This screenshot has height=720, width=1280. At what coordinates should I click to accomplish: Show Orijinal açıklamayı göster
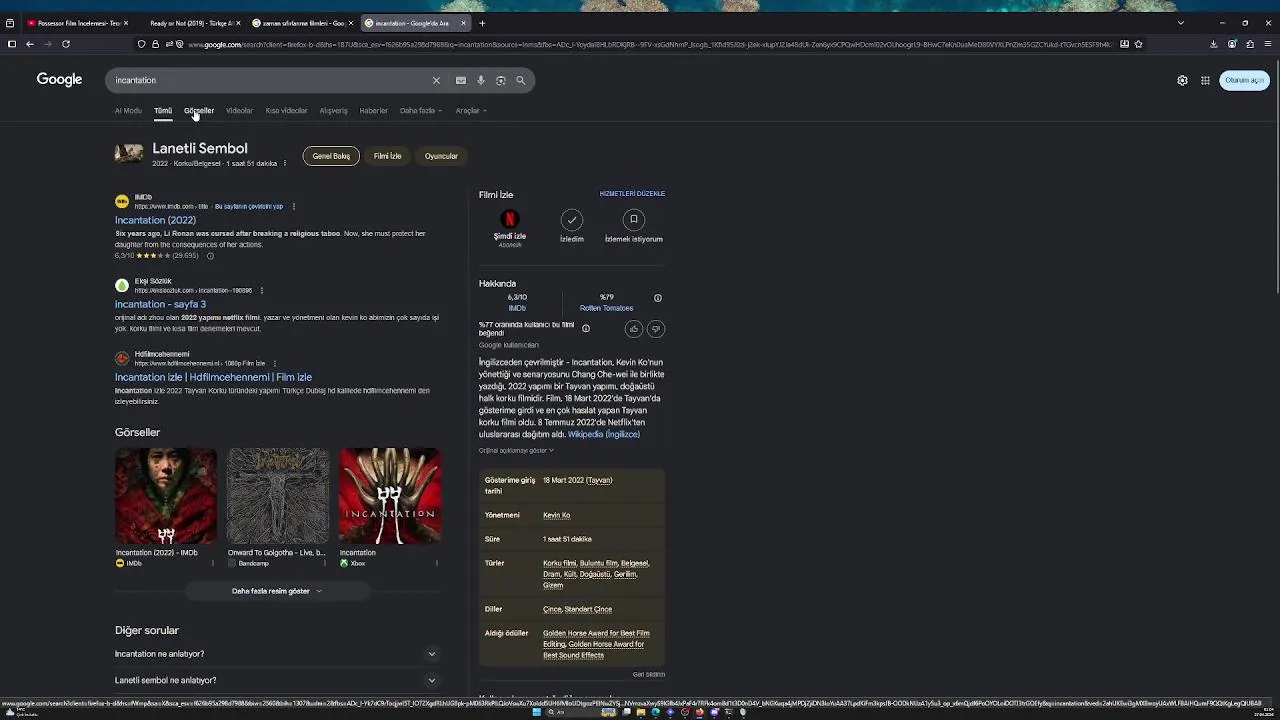(x=516, y=451)
